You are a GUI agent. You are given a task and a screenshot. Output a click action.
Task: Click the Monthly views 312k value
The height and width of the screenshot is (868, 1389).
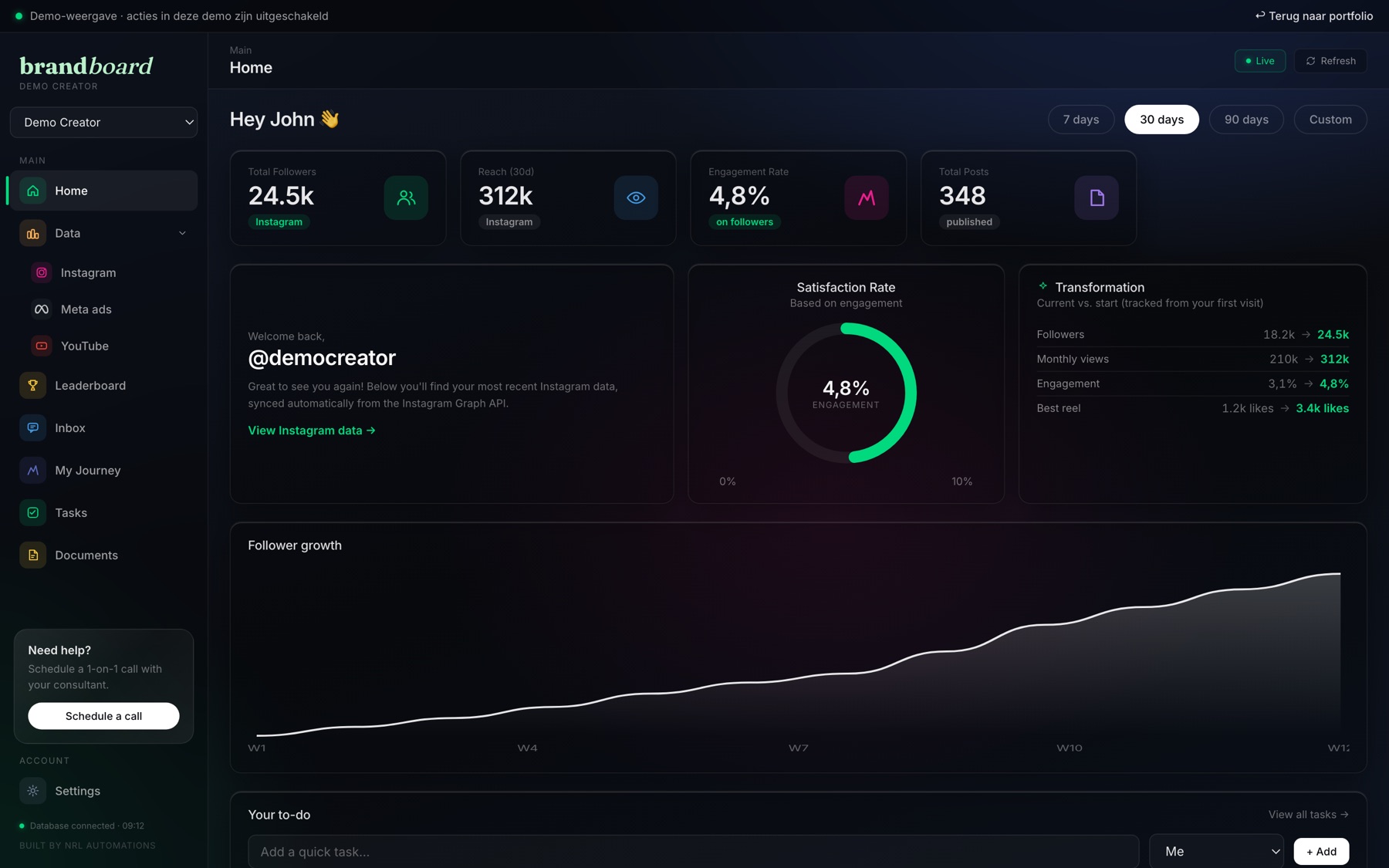(x=1335, y=359)
